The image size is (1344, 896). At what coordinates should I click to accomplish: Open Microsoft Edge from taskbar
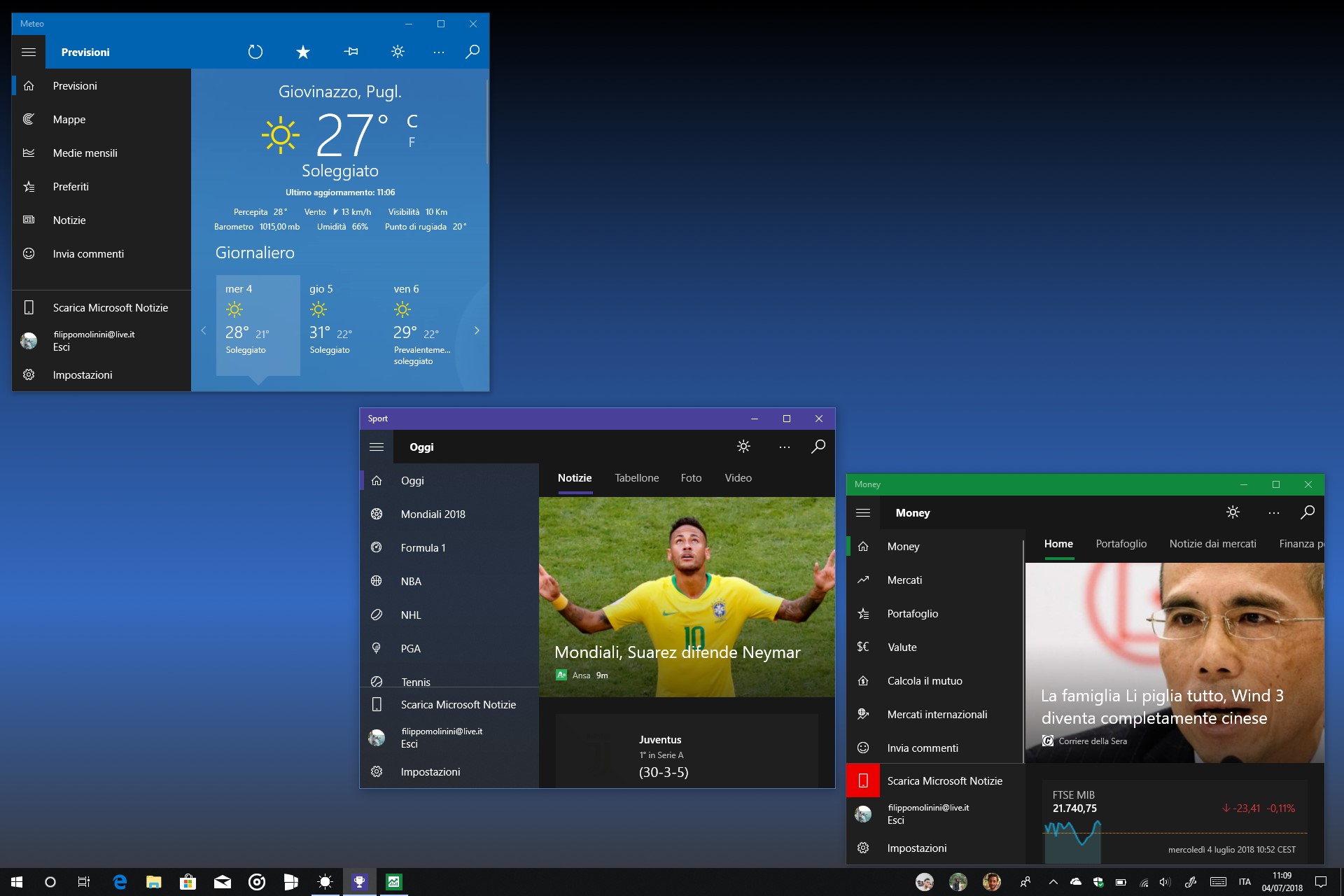point(120,882)
